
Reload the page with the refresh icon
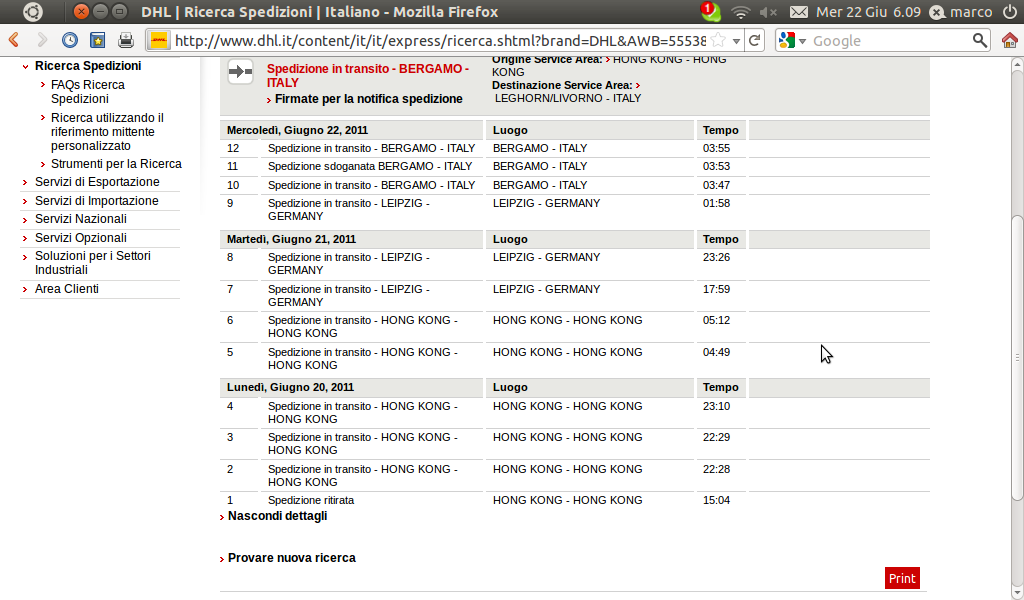click(754, 40)
